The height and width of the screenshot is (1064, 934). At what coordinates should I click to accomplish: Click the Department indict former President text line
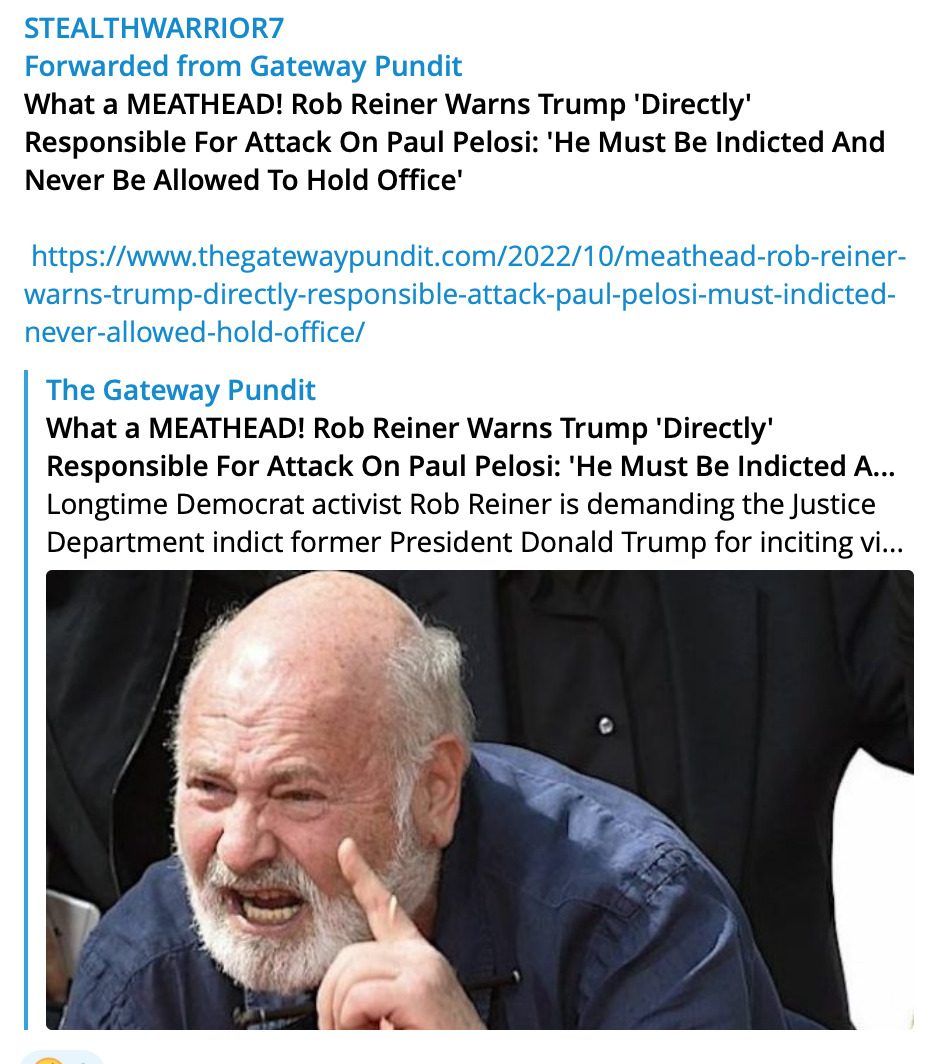[474, 542]
